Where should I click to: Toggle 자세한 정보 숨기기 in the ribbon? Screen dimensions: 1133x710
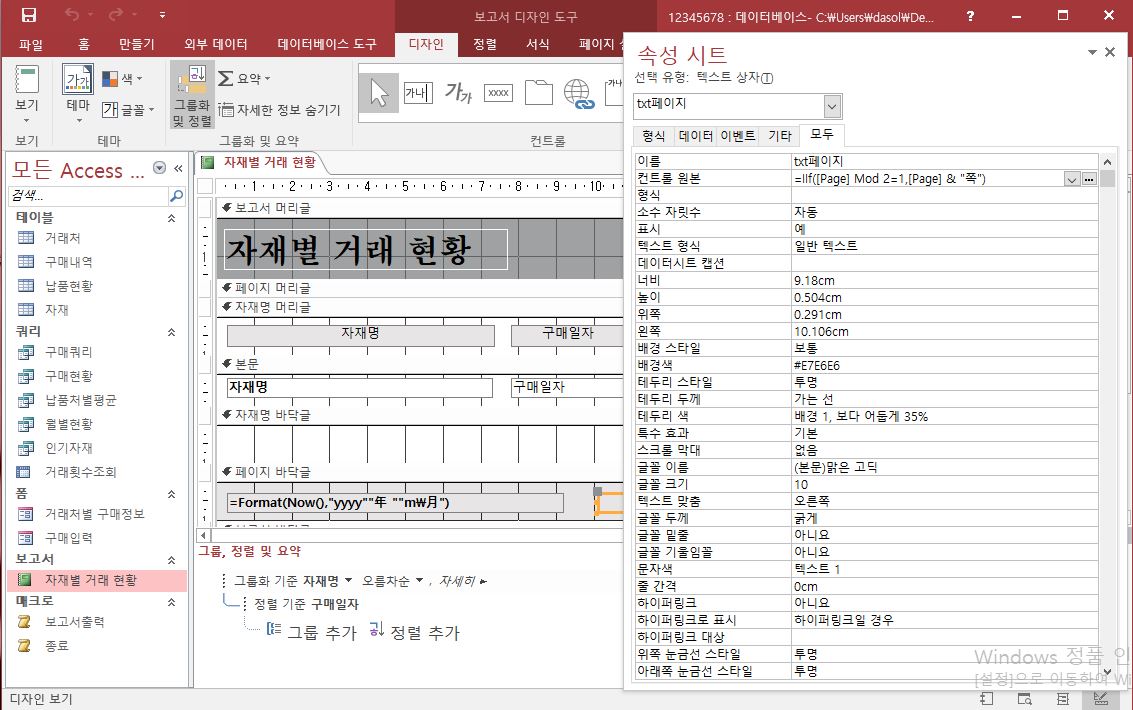click(279, 110)
